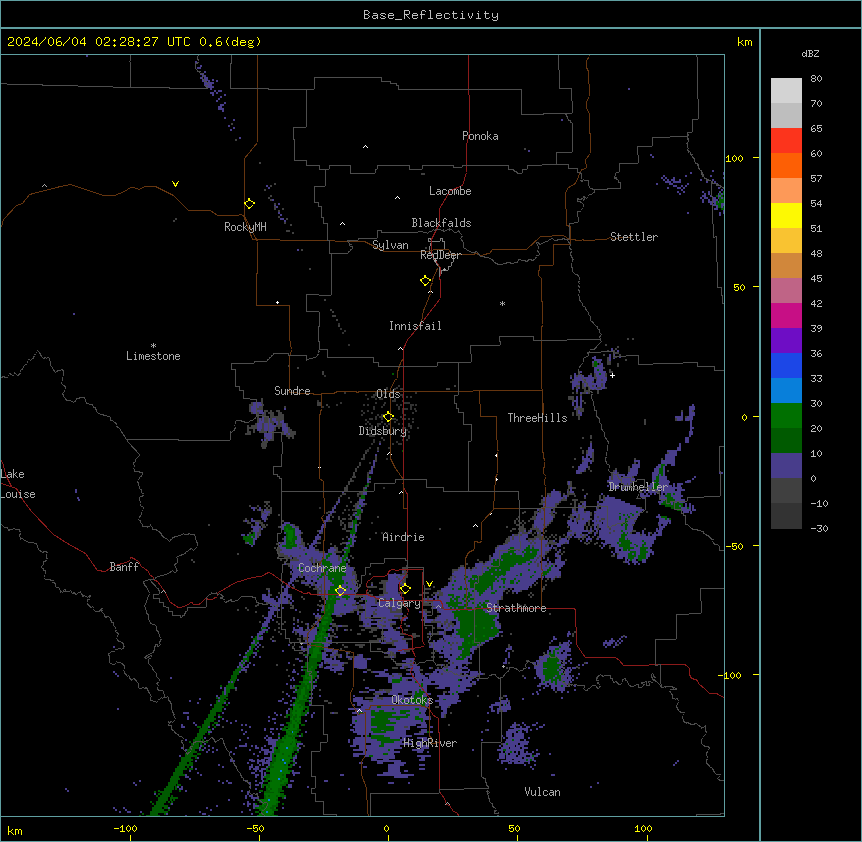This screenshot has width=862, height=842.
Task: Select the 60 dBZ orange color swatch
Action: tap(786, 165)
